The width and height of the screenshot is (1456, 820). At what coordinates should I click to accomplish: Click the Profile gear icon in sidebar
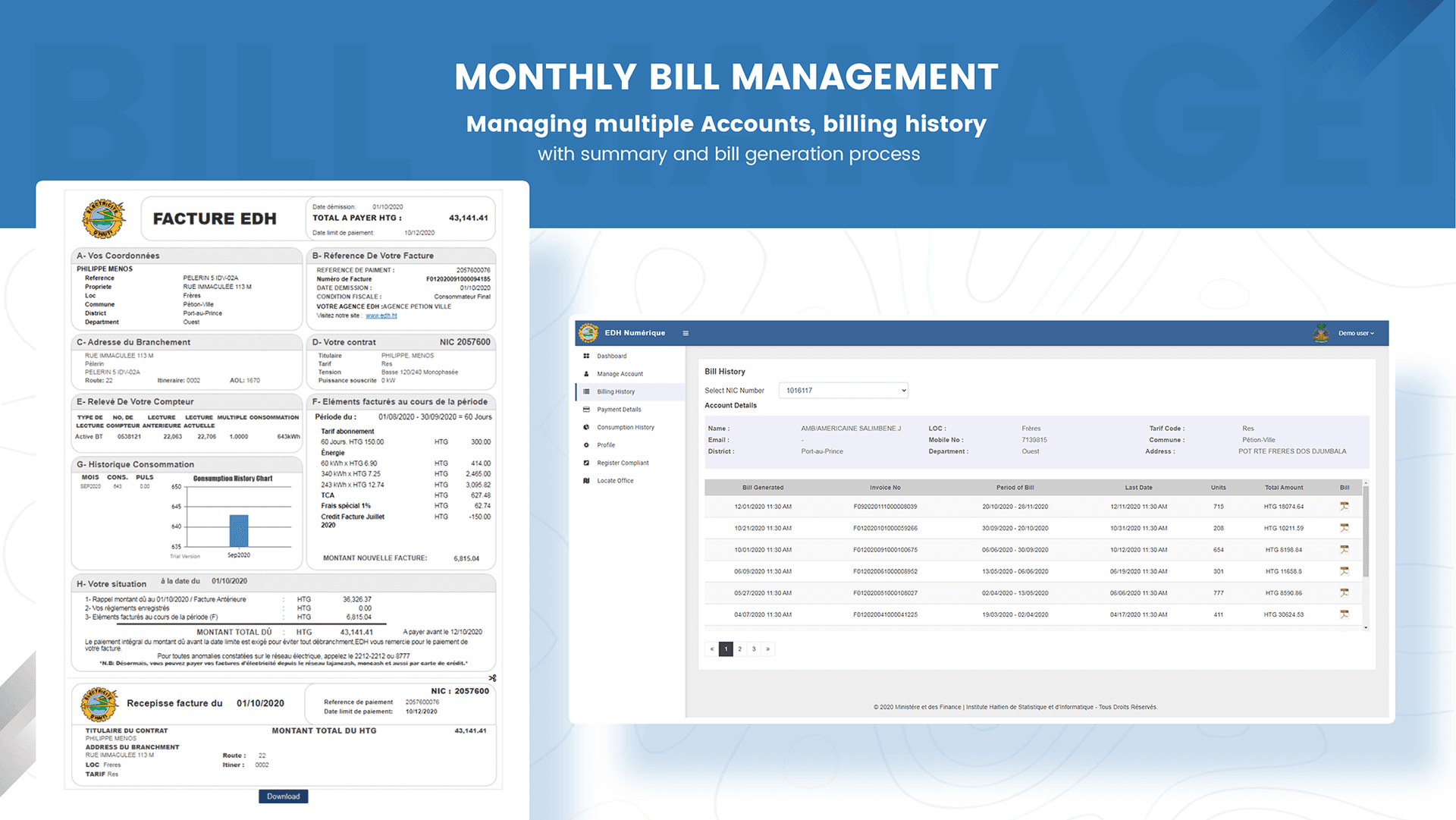pos(586,445)
